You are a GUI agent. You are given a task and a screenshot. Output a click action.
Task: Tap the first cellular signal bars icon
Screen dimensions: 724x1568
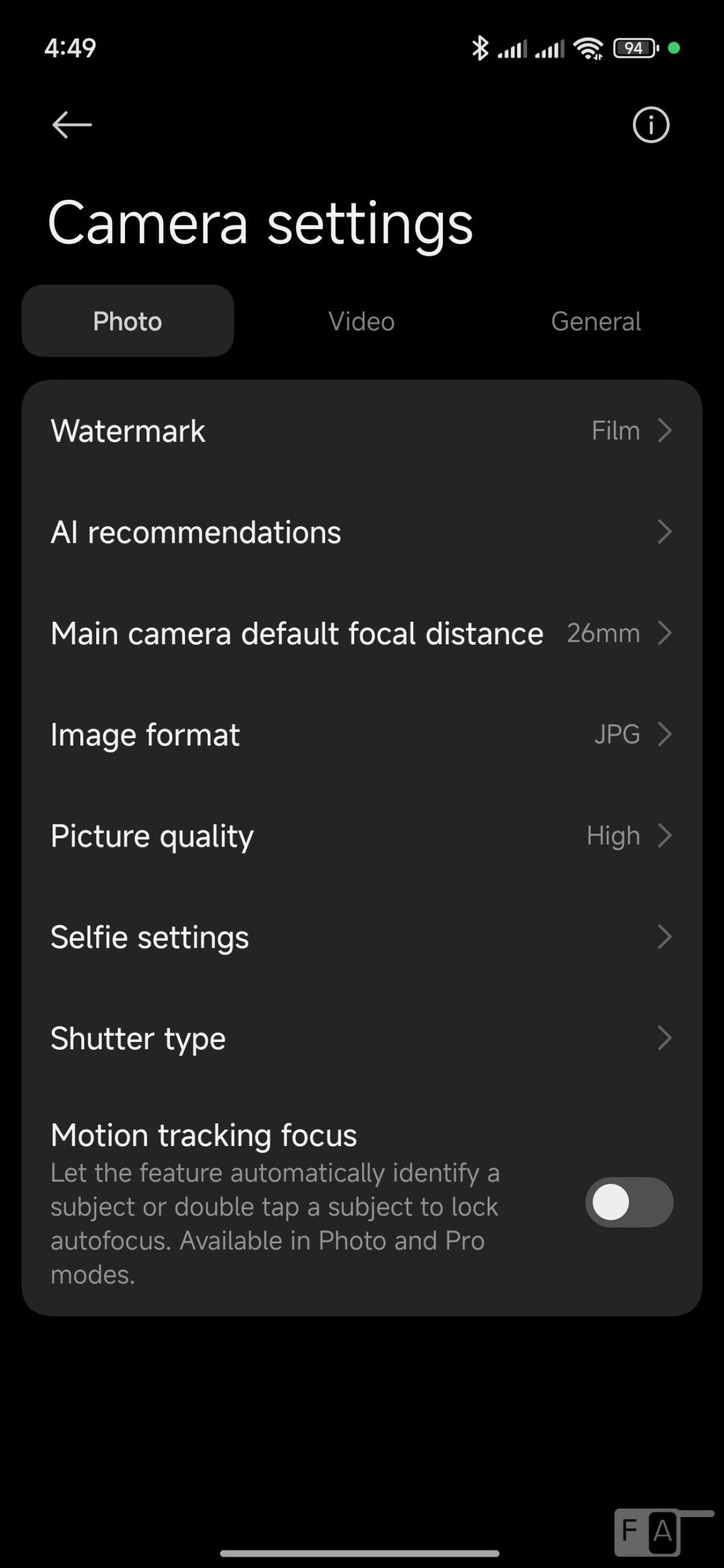pos(511,49)
